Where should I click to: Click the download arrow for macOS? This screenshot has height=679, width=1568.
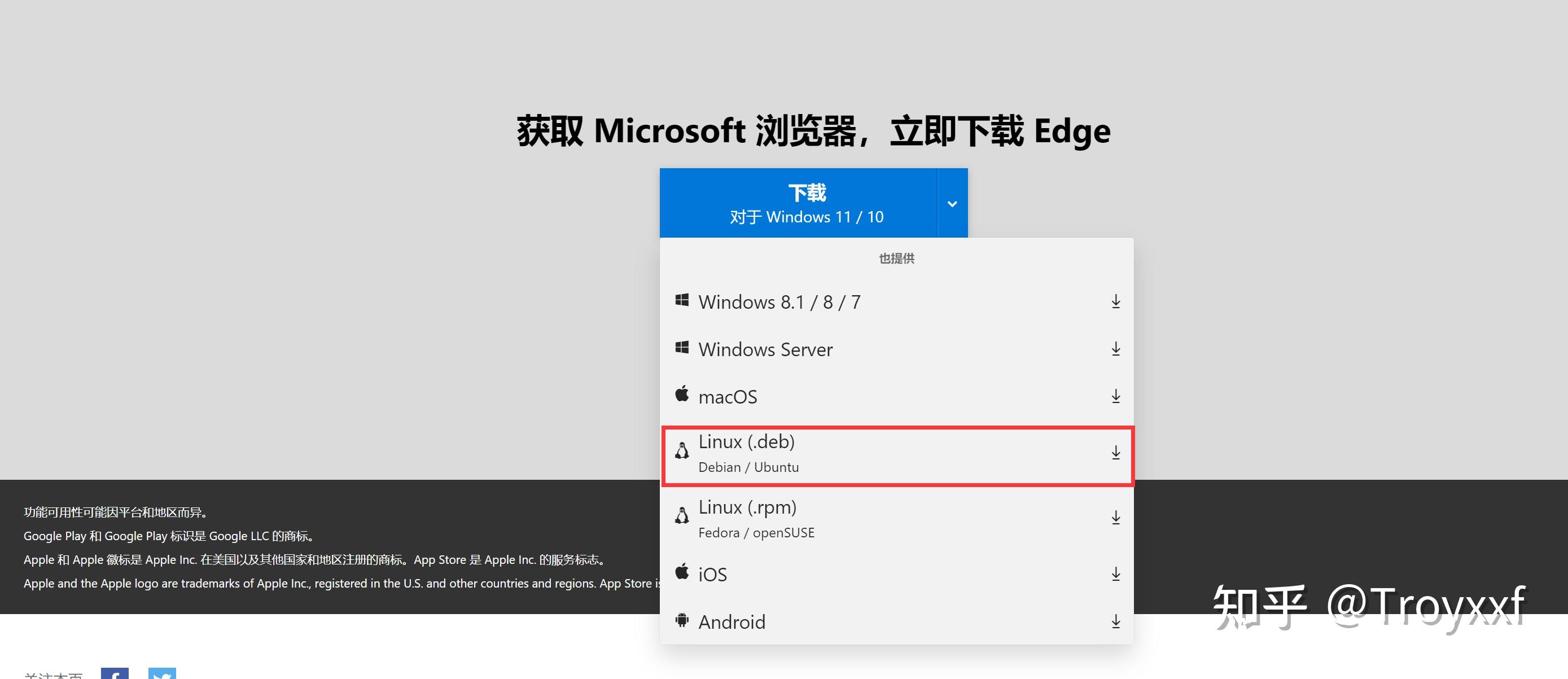pos(1116,396)
